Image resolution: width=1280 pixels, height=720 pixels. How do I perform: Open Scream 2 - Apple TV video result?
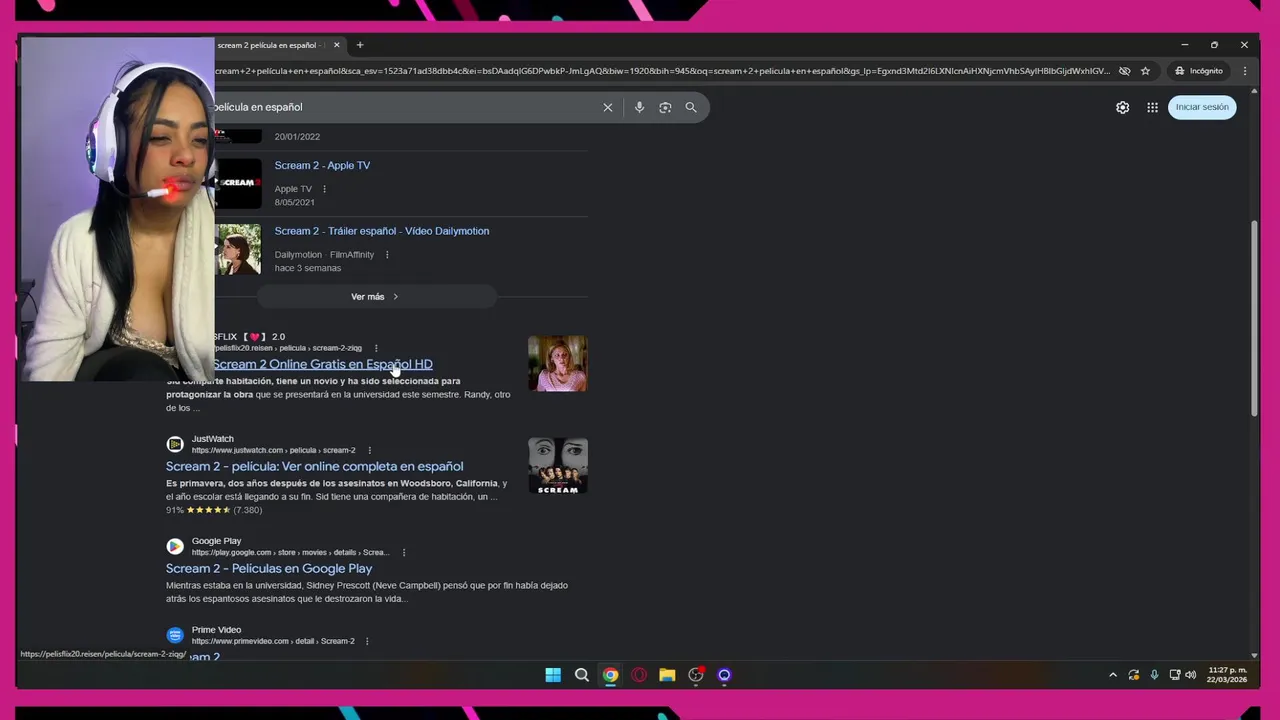tap(322, 165)
